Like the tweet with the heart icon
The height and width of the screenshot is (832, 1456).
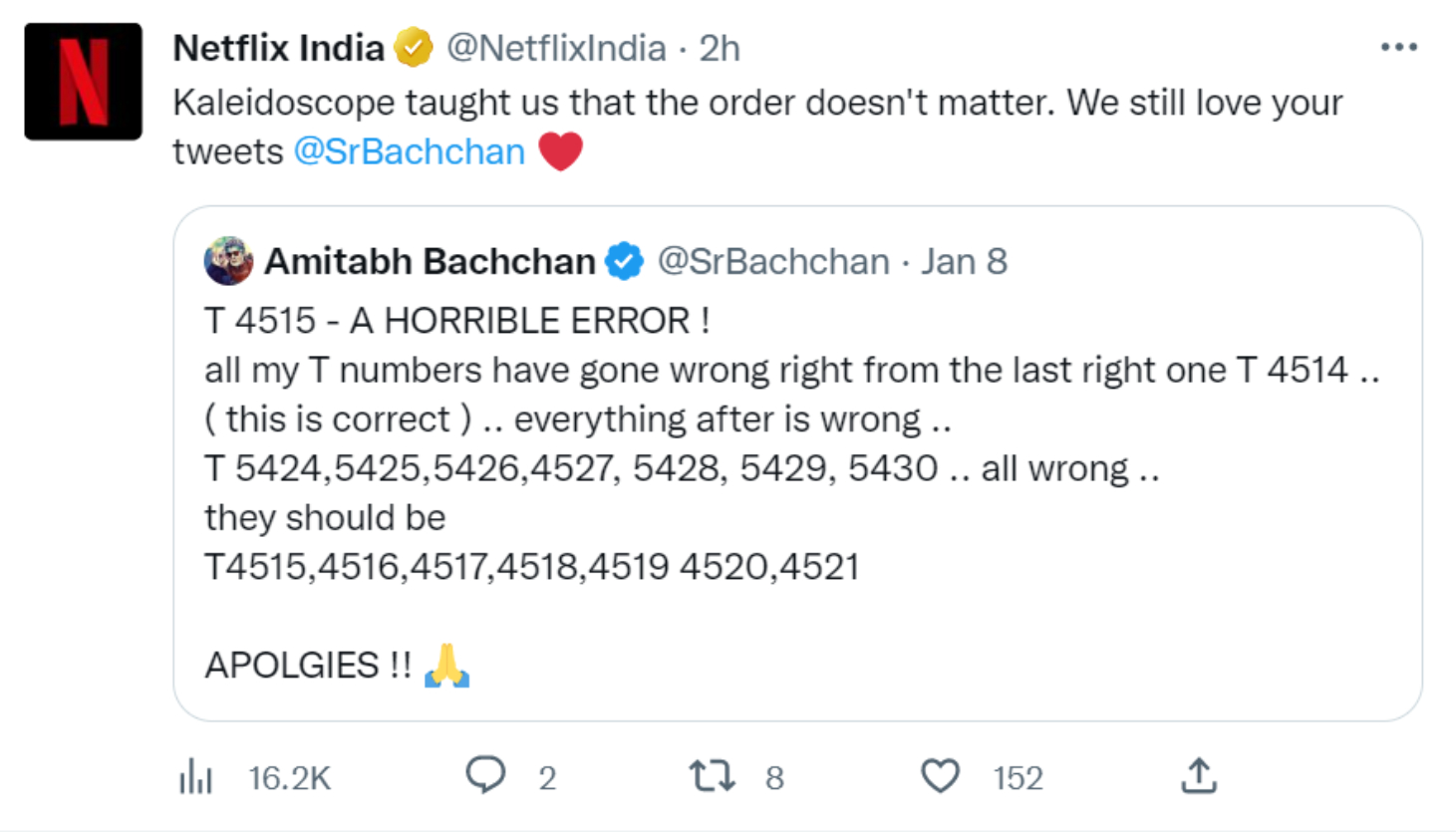(940, 776)
